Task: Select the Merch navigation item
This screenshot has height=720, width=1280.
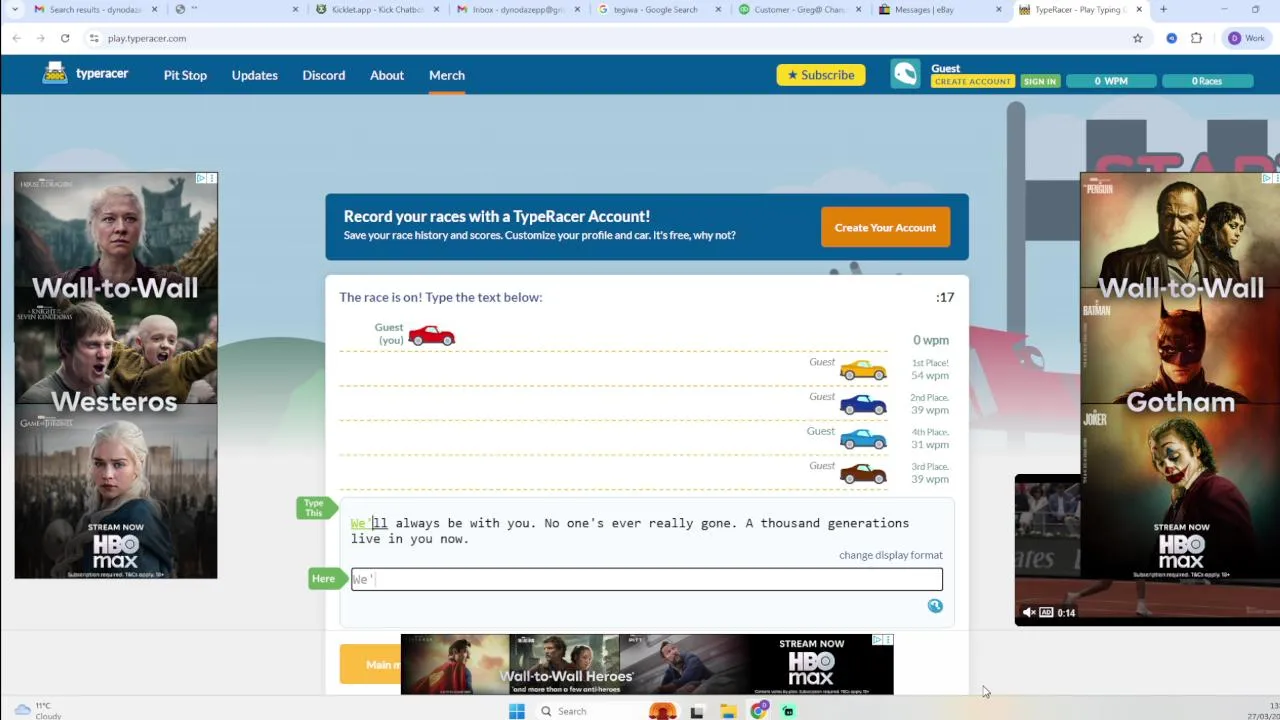Action: pos(447,75)
